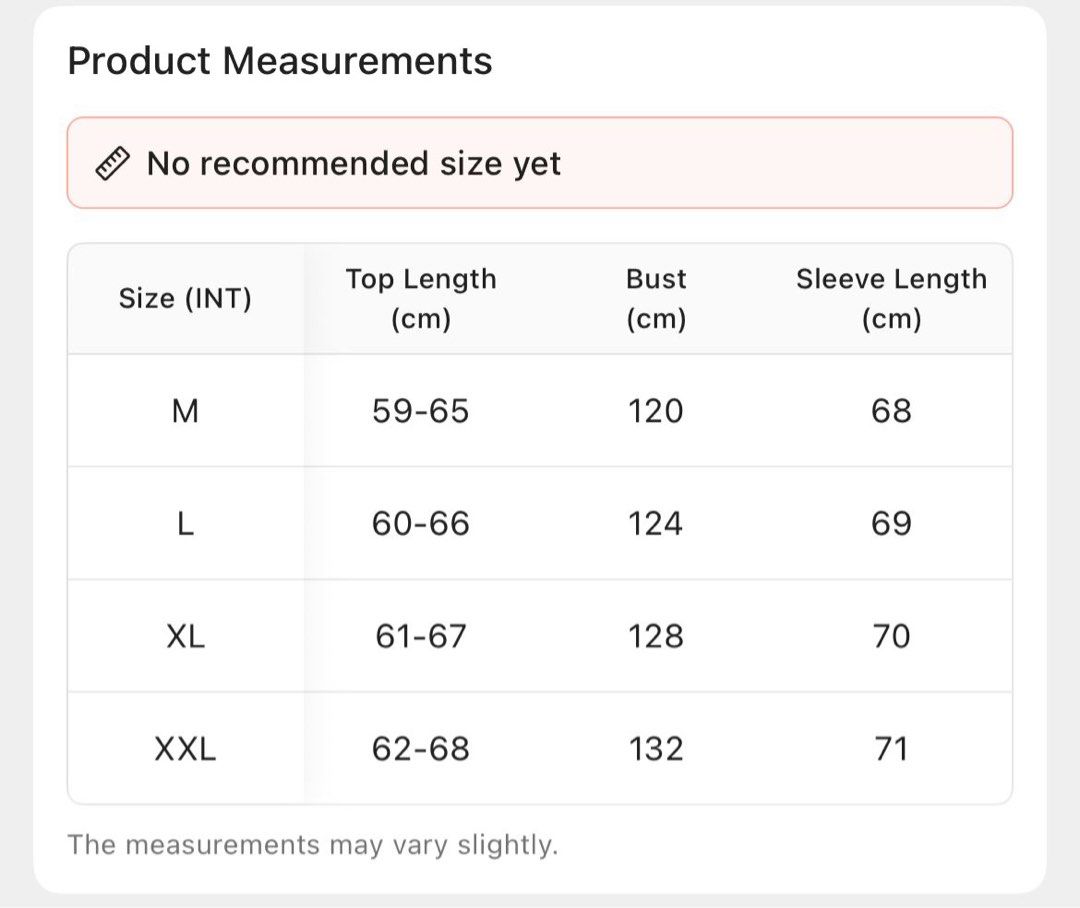Click the sleeve length value 69
The height and width of the screenshot is (908, 1080).
891,524
